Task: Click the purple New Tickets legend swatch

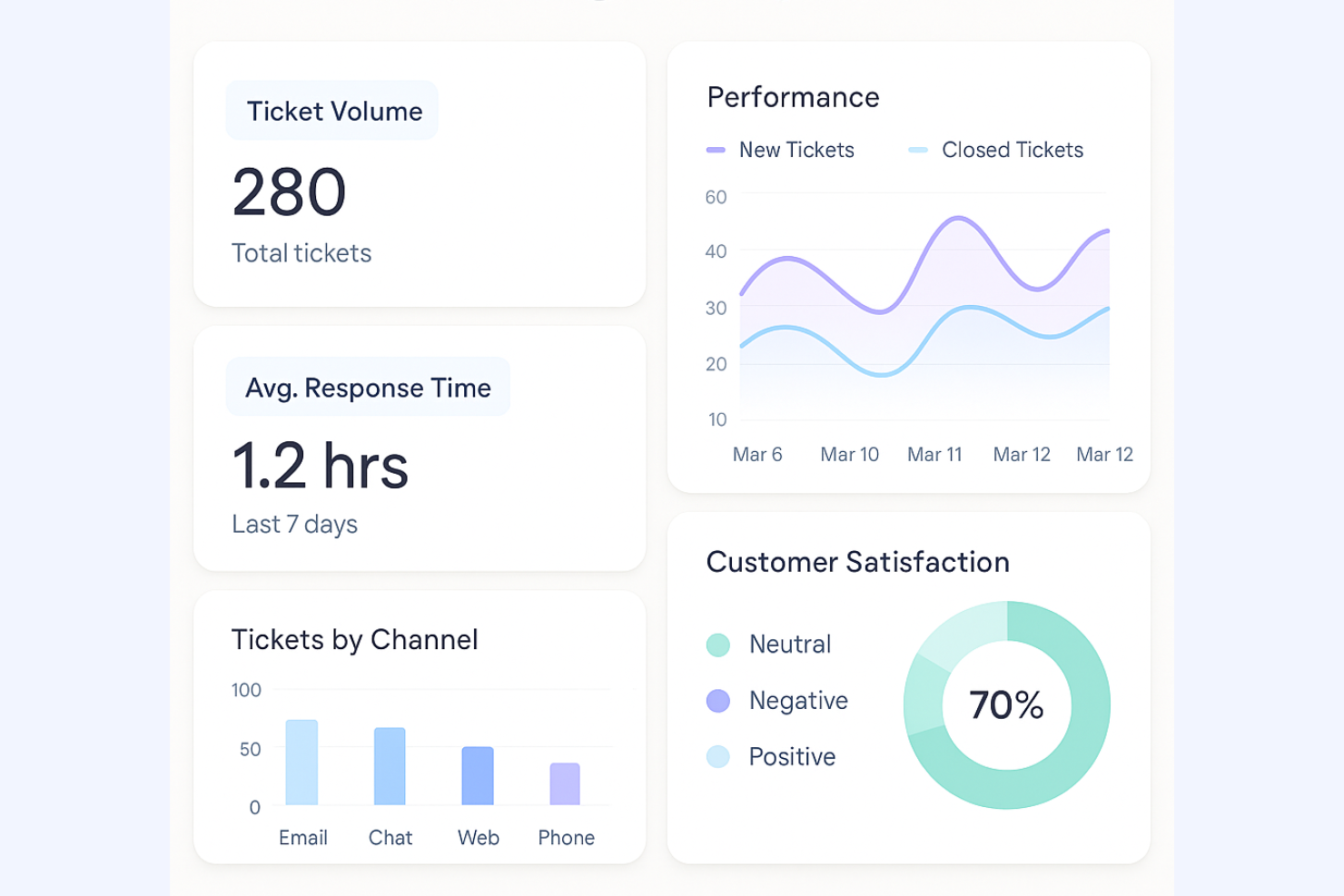Action: [716, 150]
